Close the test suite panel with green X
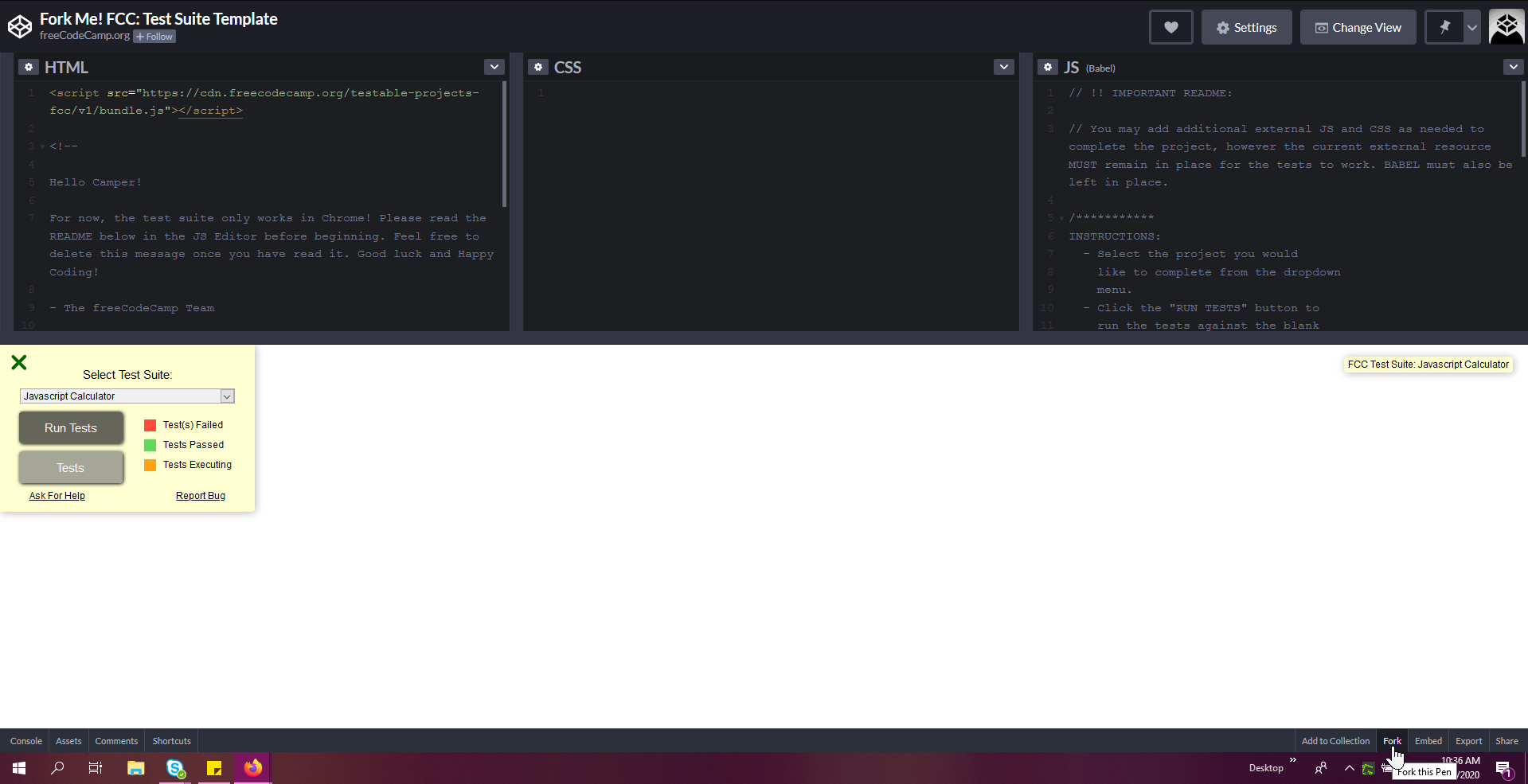This screenshot has width=1528, height=784. coord(19,363)
